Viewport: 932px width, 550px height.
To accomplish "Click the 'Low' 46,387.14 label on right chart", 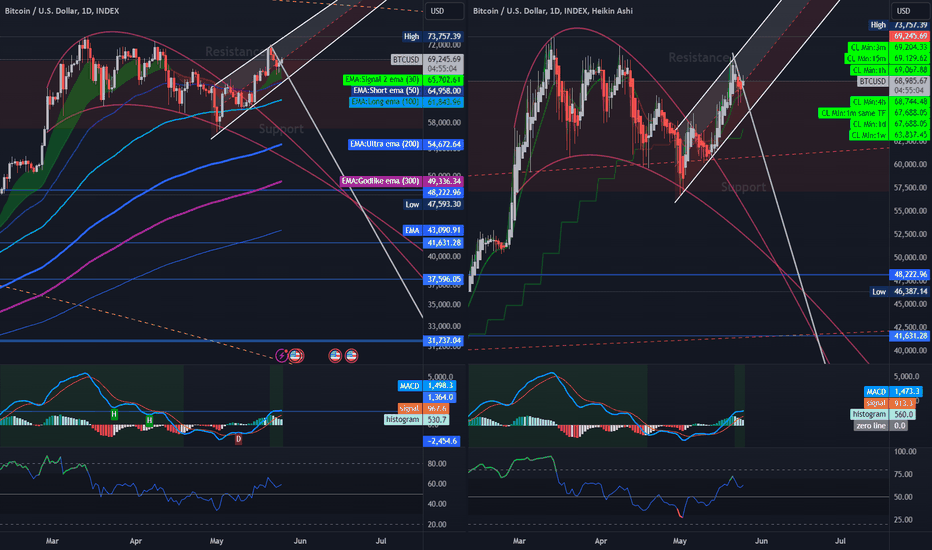I will pyautogui.click(x=900, y=291).
